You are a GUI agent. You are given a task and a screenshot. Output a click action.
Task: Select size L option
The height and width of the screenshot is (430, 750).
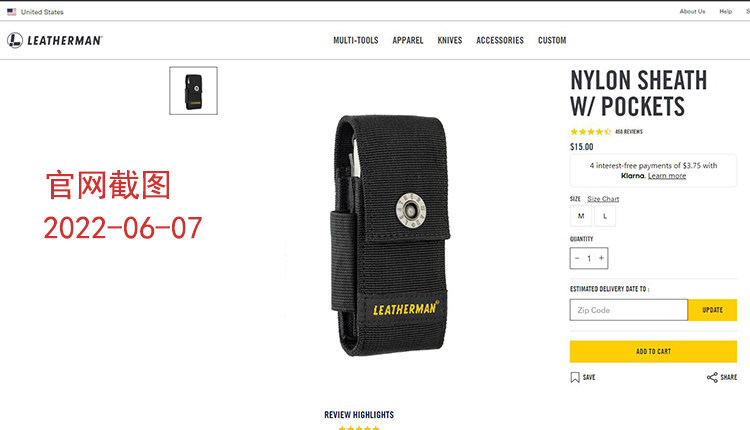(x=605, y=216)
